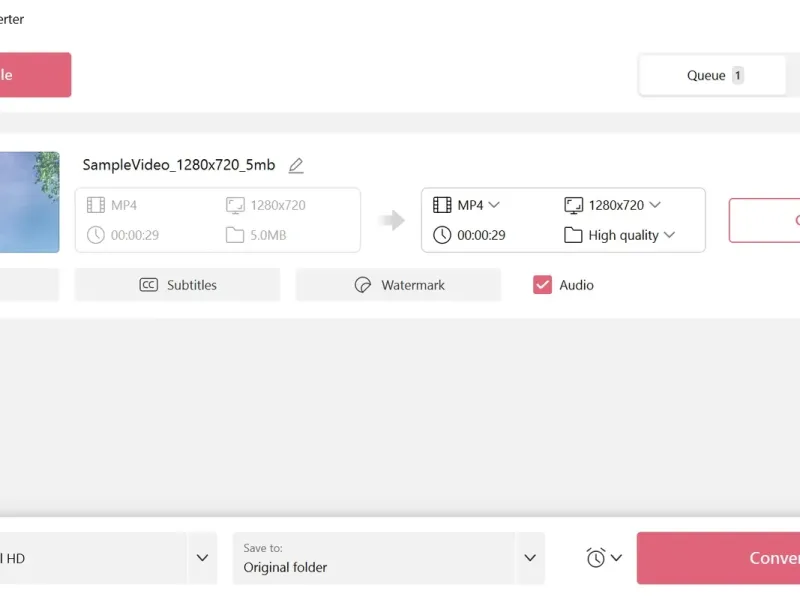
Task: Click the gray arrow between source and output
Action: [391, 220]
